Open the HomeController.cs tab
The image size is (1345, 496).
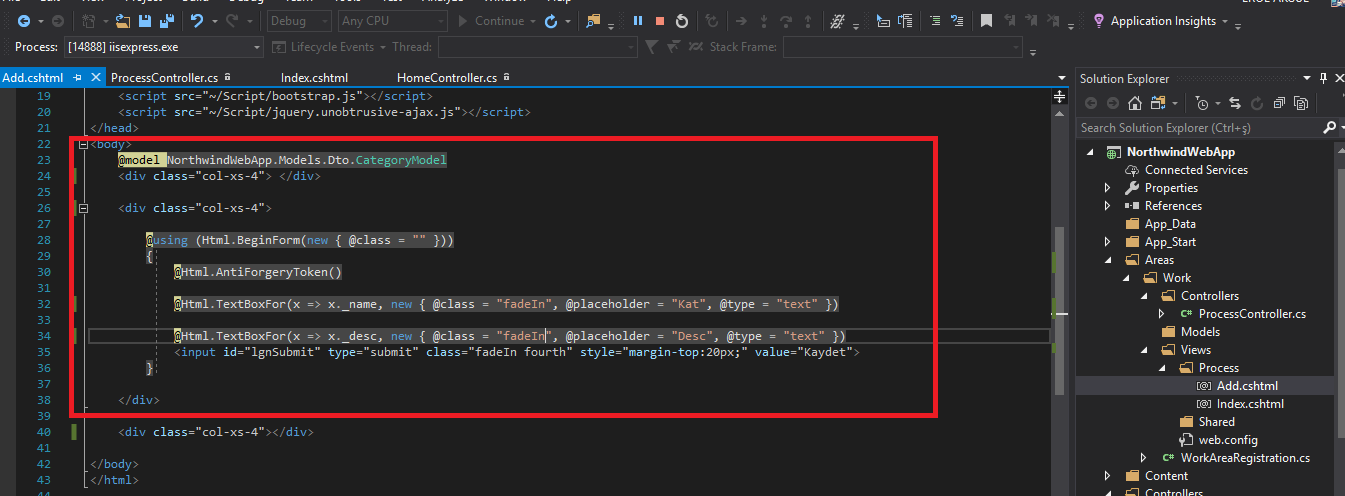click(x=446, y=78)
